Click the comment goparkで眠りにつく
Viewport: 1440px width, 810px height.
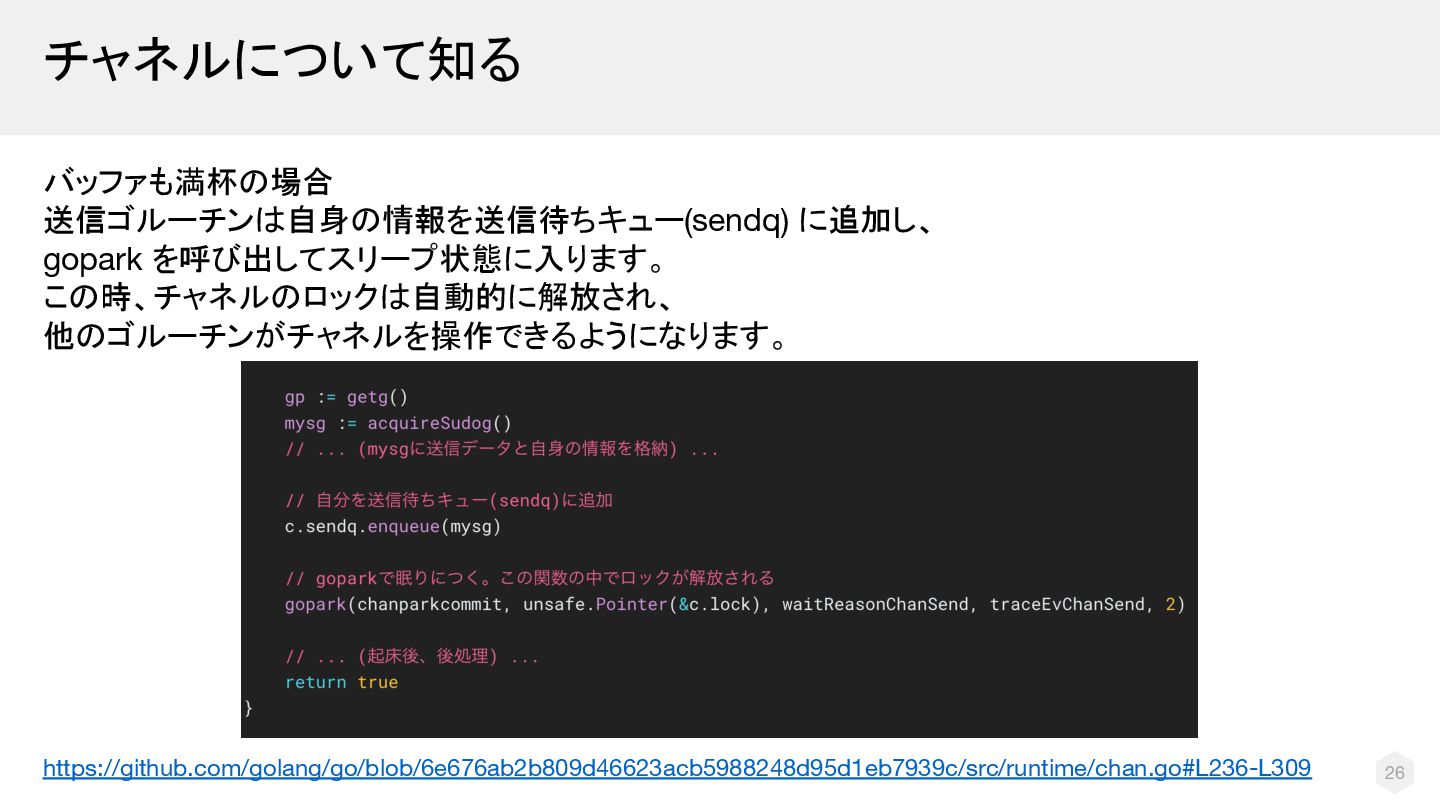[530, 578]
